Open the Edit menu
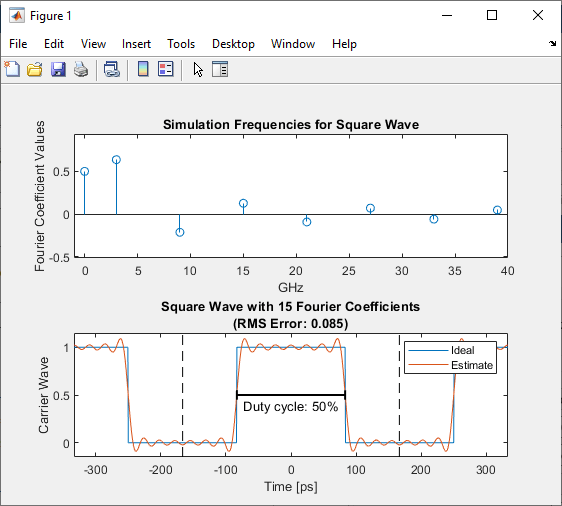The width and height of the screenshot is (562, 506). (x=54, y=44)
